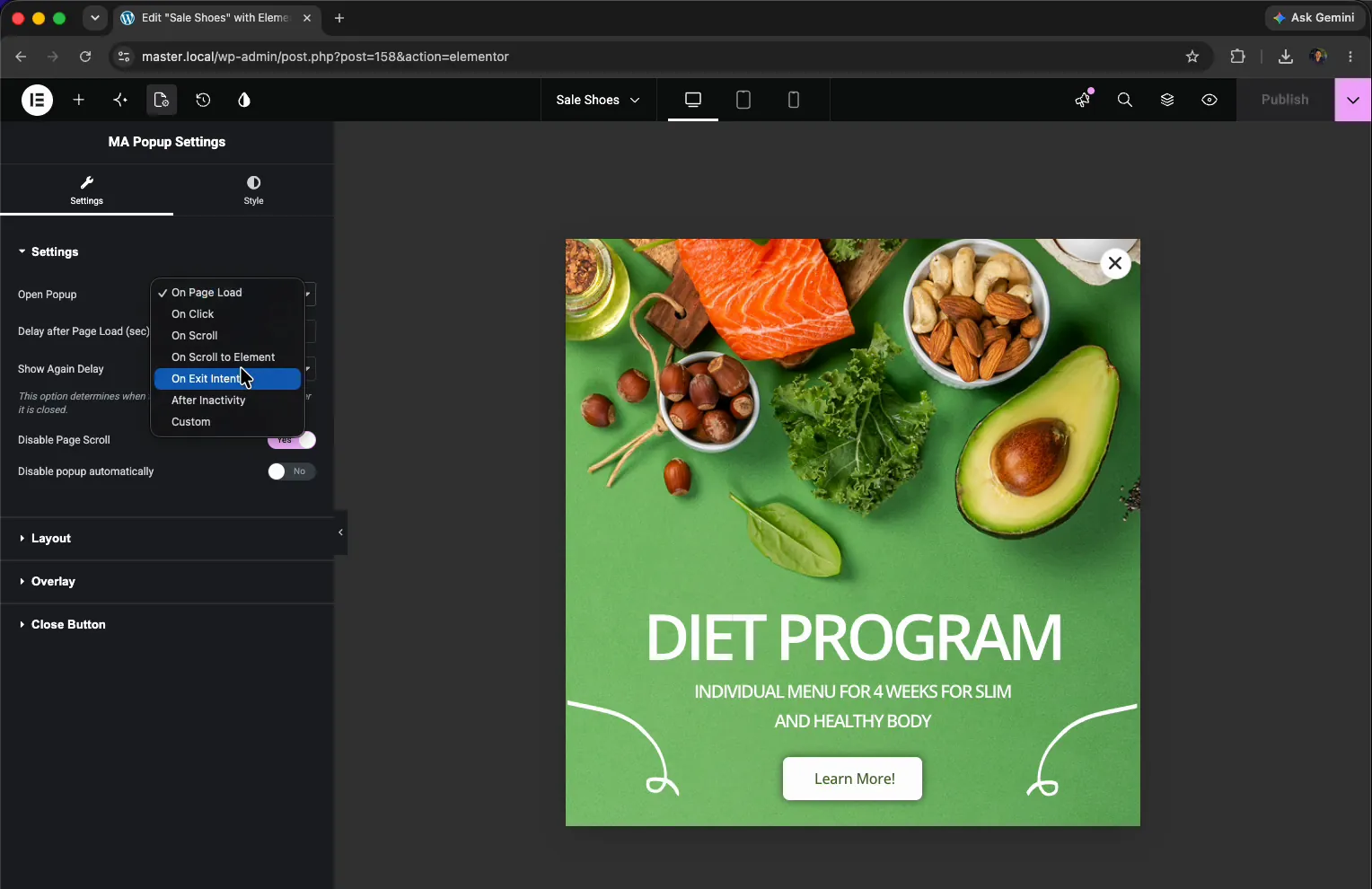Toggle the Disable Page Scroll switch

pos(292,440)
